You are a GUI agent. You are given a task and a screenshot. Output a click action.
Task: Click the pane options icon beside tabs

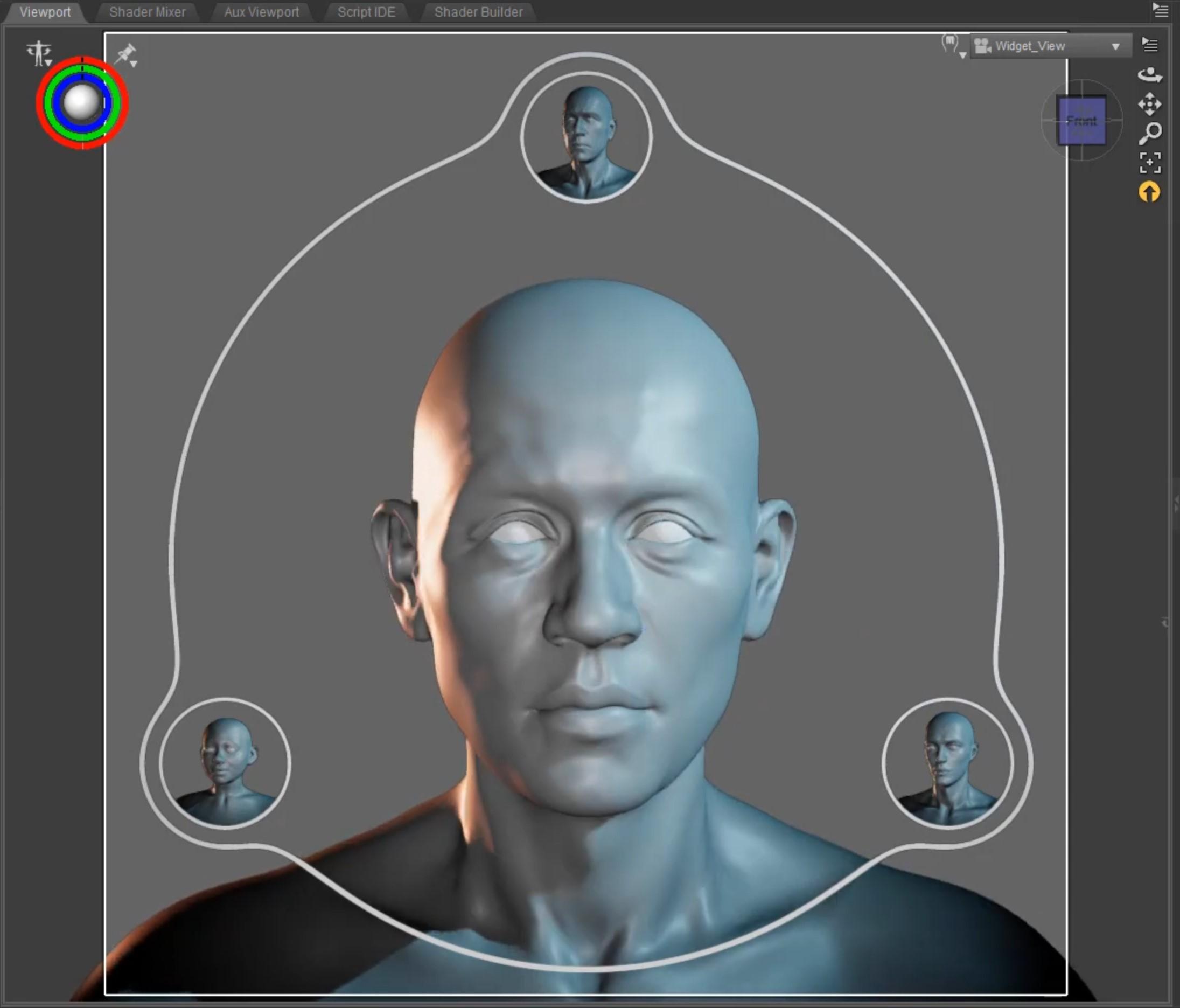tap(1161, 10)
